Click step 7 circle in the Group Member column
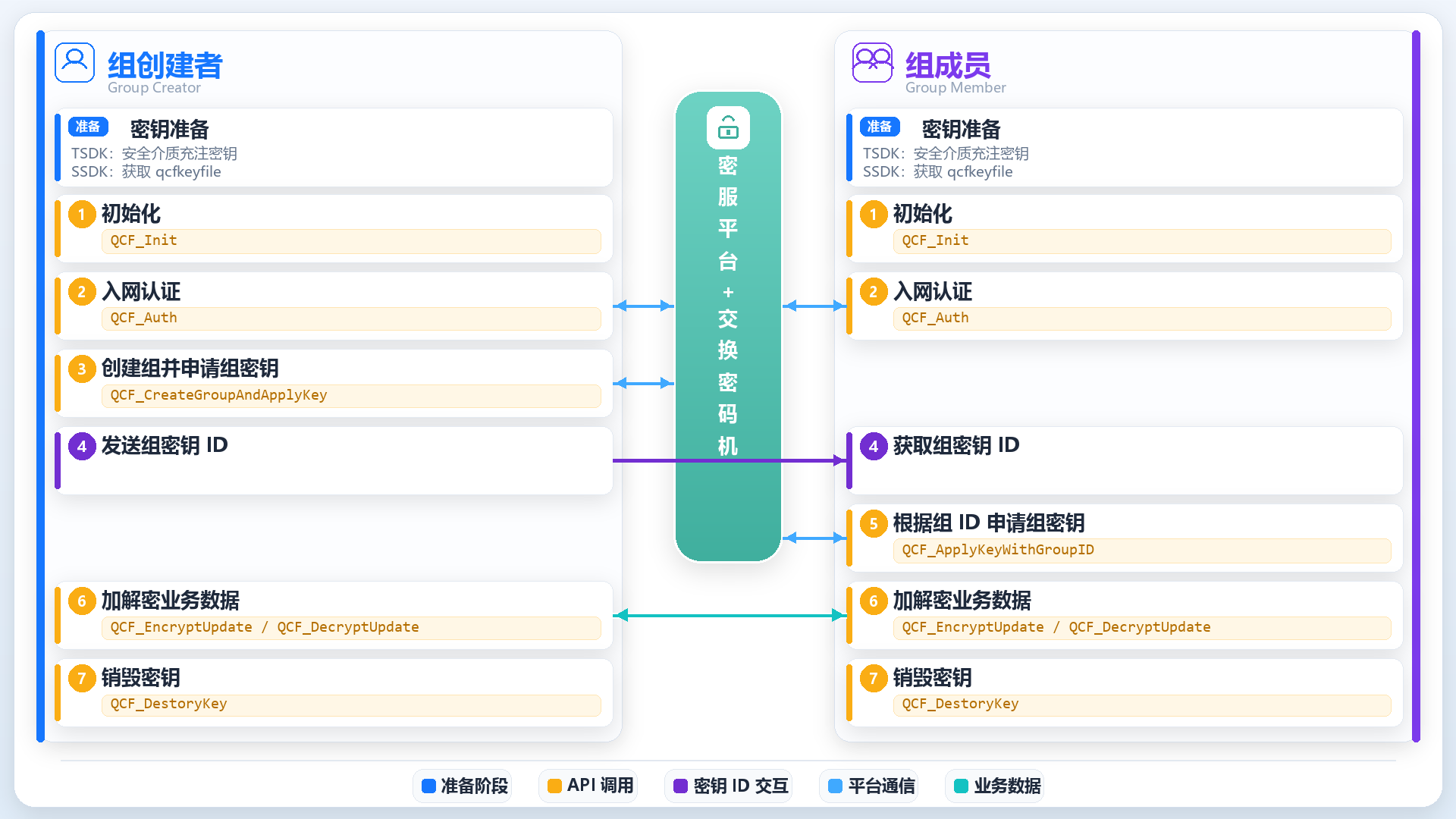This screenshot has height=819, width=1456. [x=874, y=679]
